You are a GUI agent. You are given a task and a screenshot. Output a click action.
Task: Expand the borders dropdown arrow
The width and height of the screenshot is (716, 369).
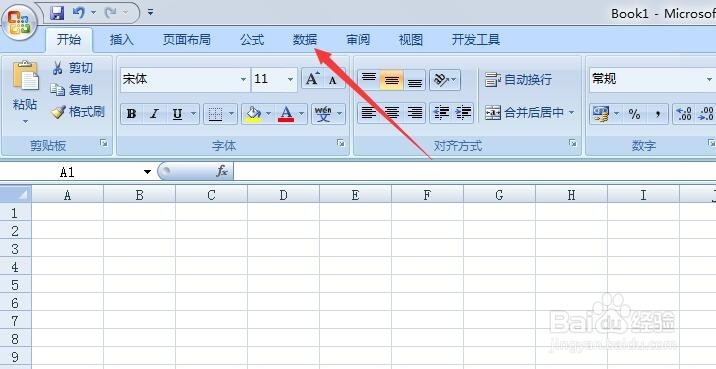click(x=232, y=114)
